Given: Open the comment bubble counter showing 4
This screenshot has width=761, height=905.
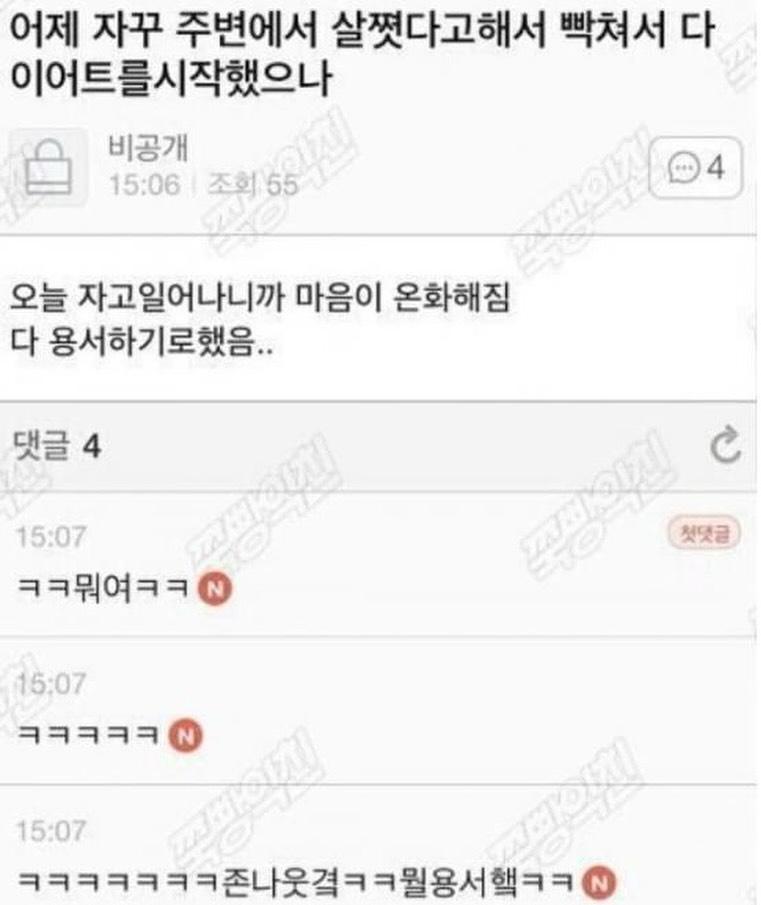Looking at the screenshot, I should click(695, 168).
